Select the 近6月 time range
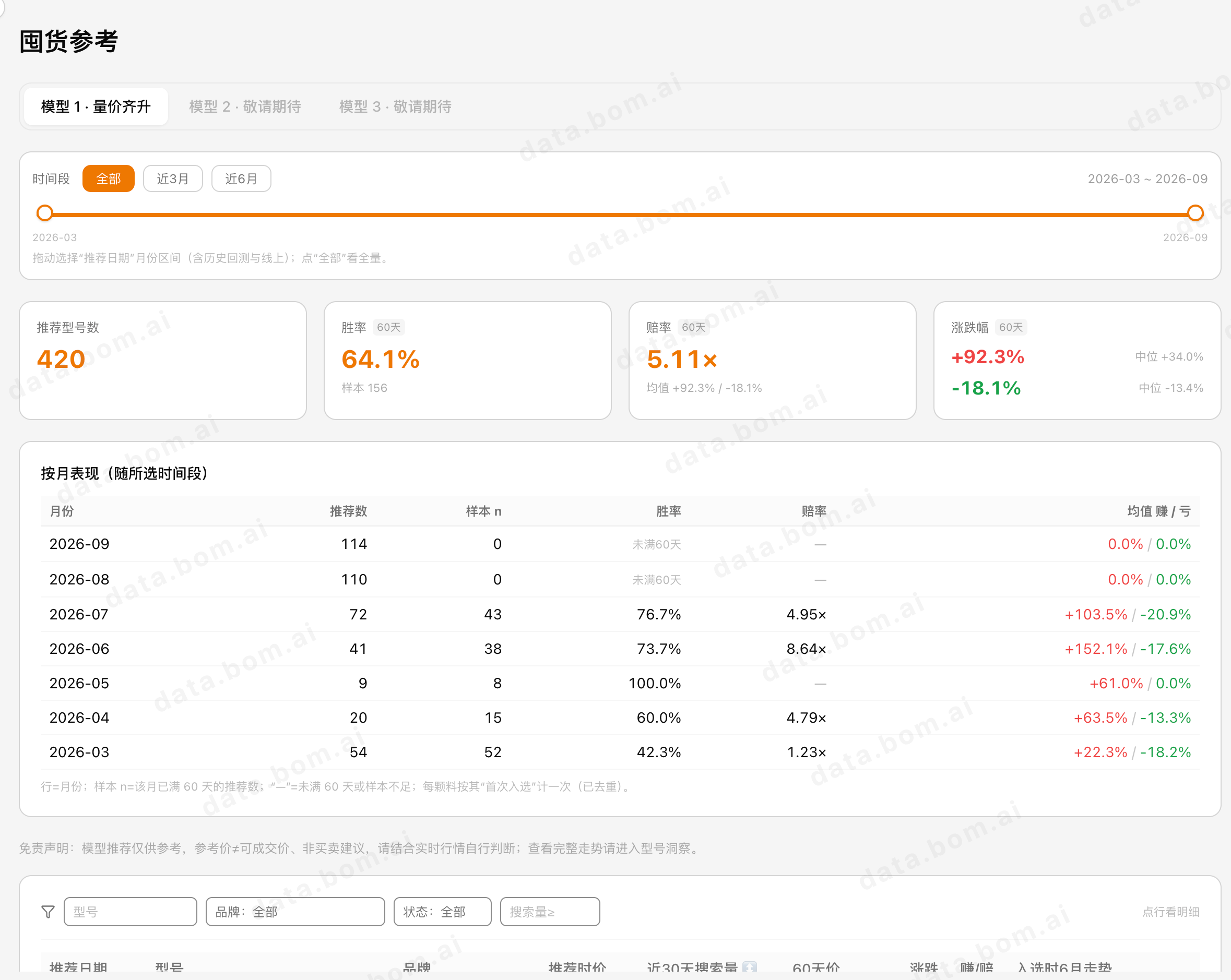1231x980 pixels. [x=241, y=178]
